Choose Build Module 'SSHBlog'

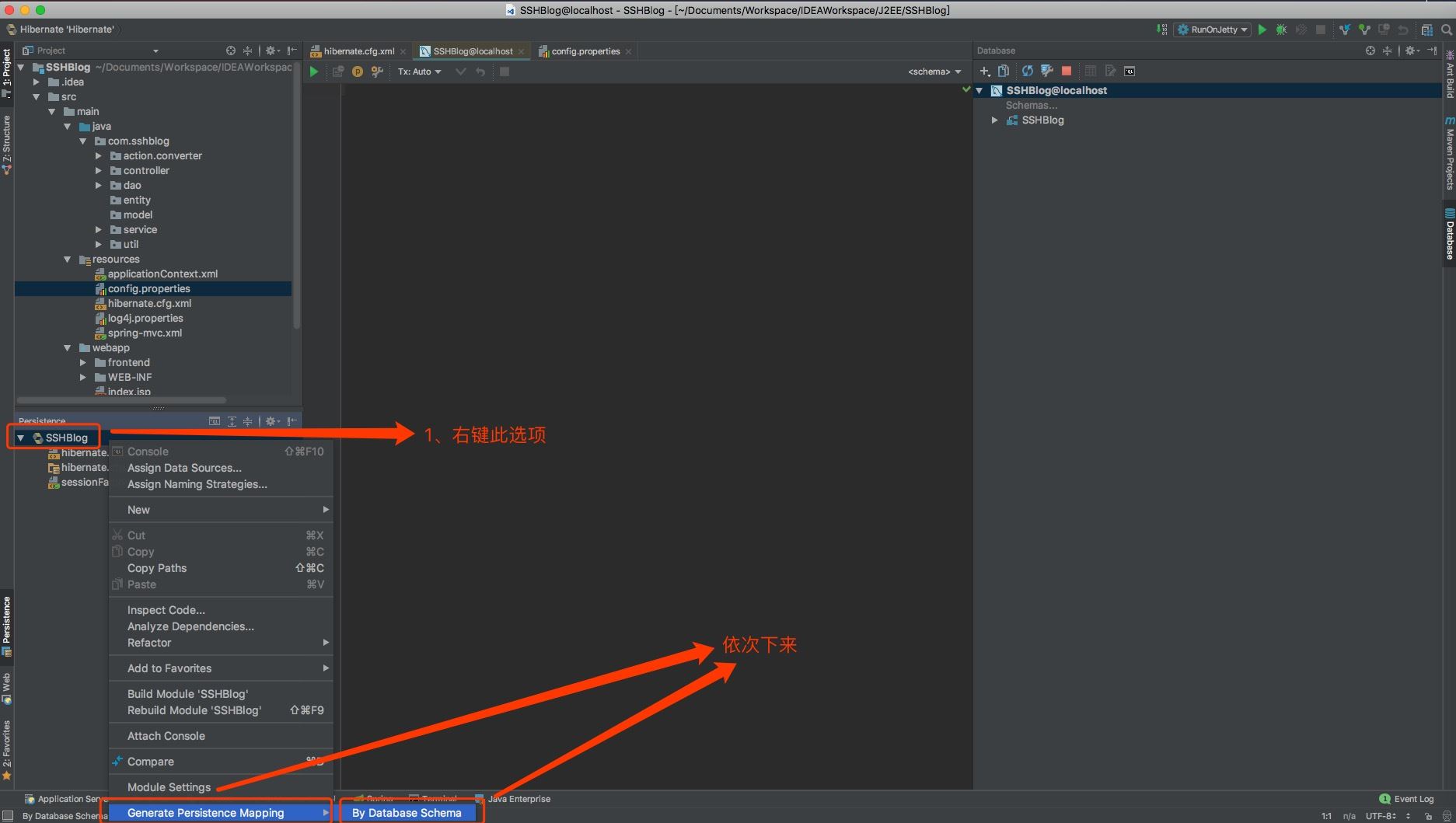coord(221,694)
